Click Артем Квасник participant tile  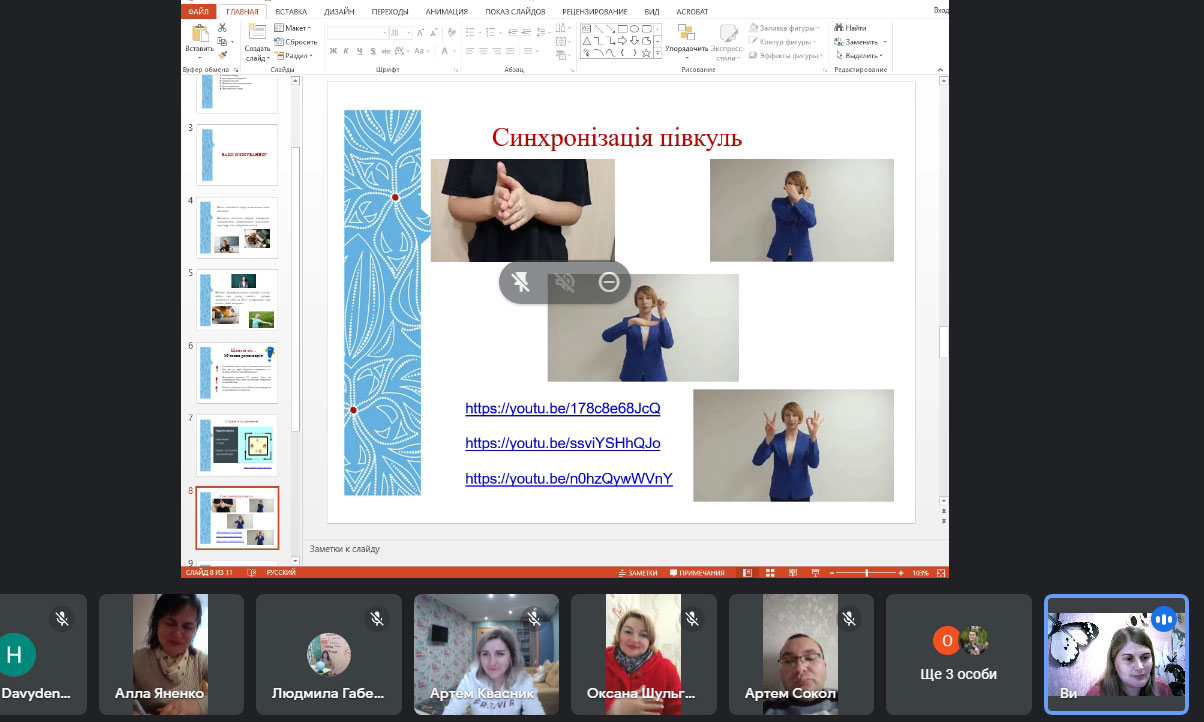point(487,654)
